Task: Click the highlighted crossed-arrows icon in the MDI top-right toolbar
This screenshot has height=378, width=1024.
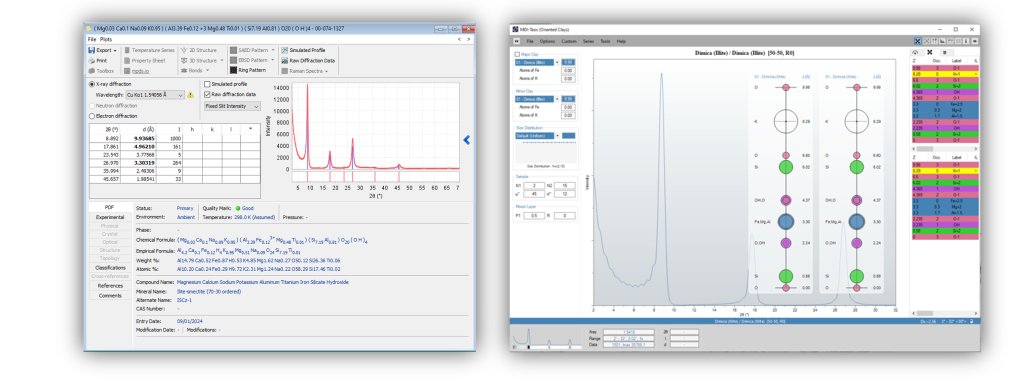Action: pyautogui.click(x=918, y=41)
